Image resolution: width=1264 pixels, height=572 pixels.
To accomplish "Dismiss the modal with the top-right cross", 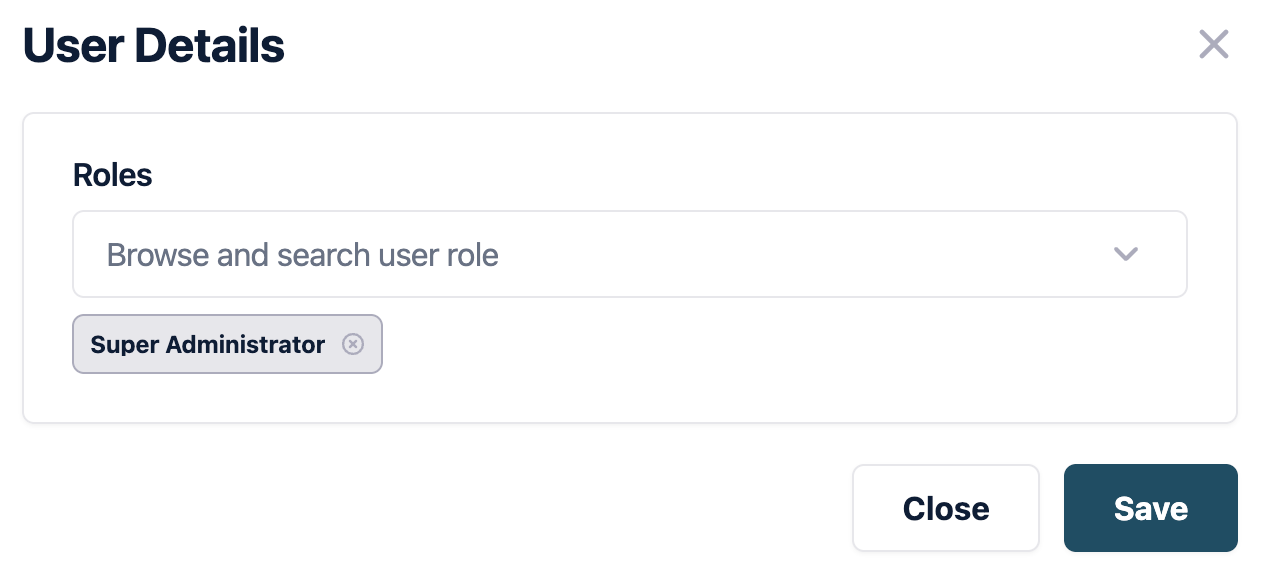I will click(x=1213, y=45).
